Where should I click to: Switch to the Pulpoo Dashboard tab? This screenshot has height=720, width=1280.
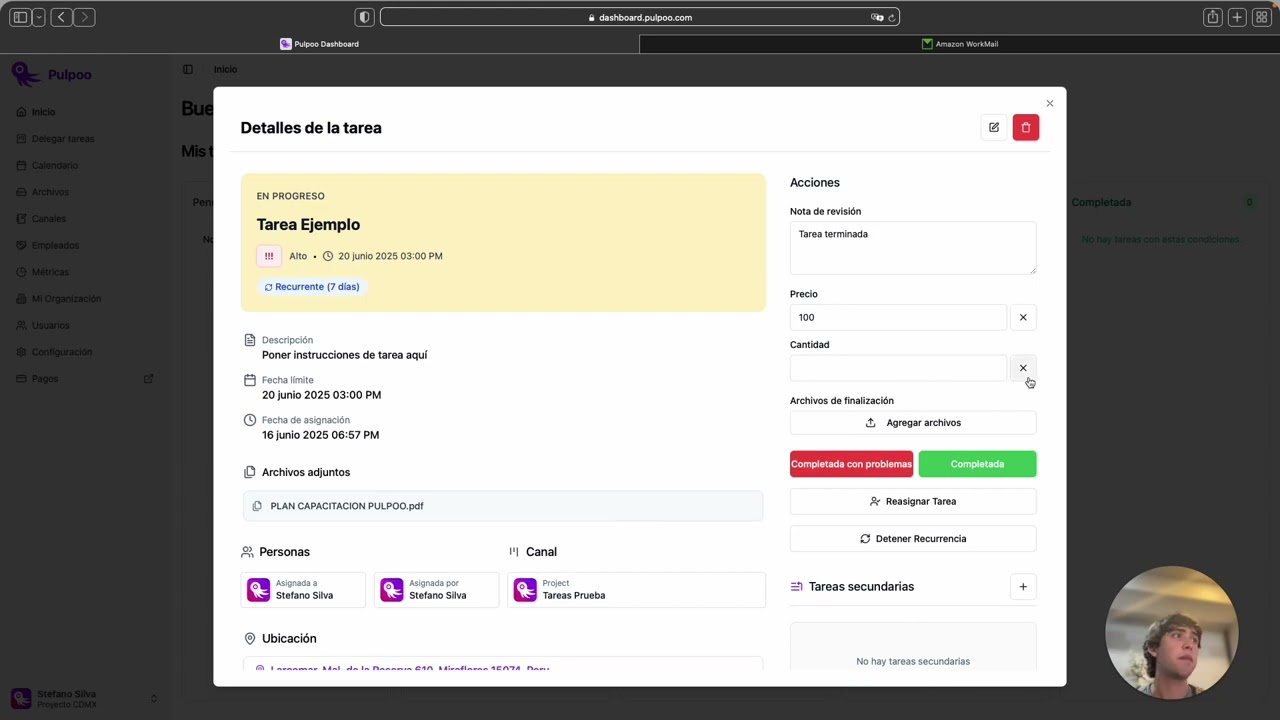[x=319, y=44]
